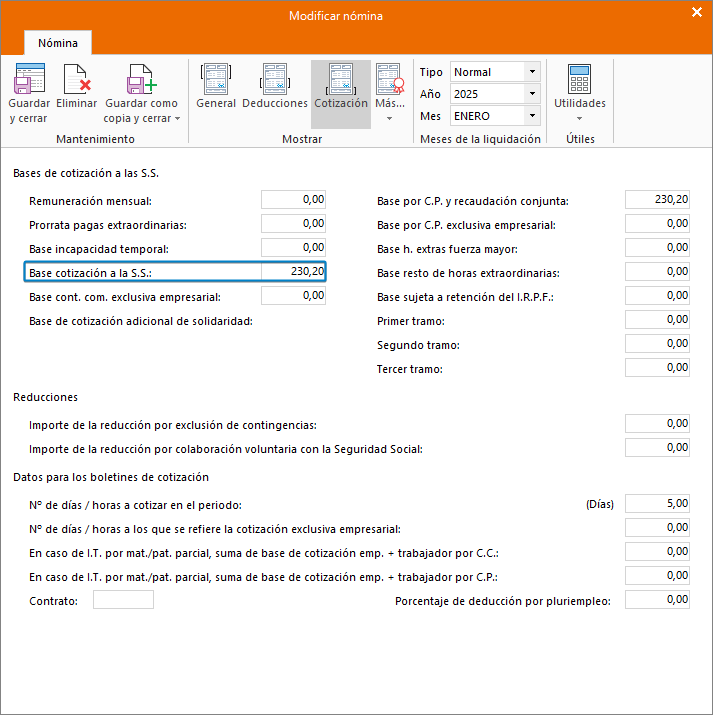This screenshot has height=715, width=713.
Task: Expand the Año dropdown showing 2025
Action: pos(532,94)
